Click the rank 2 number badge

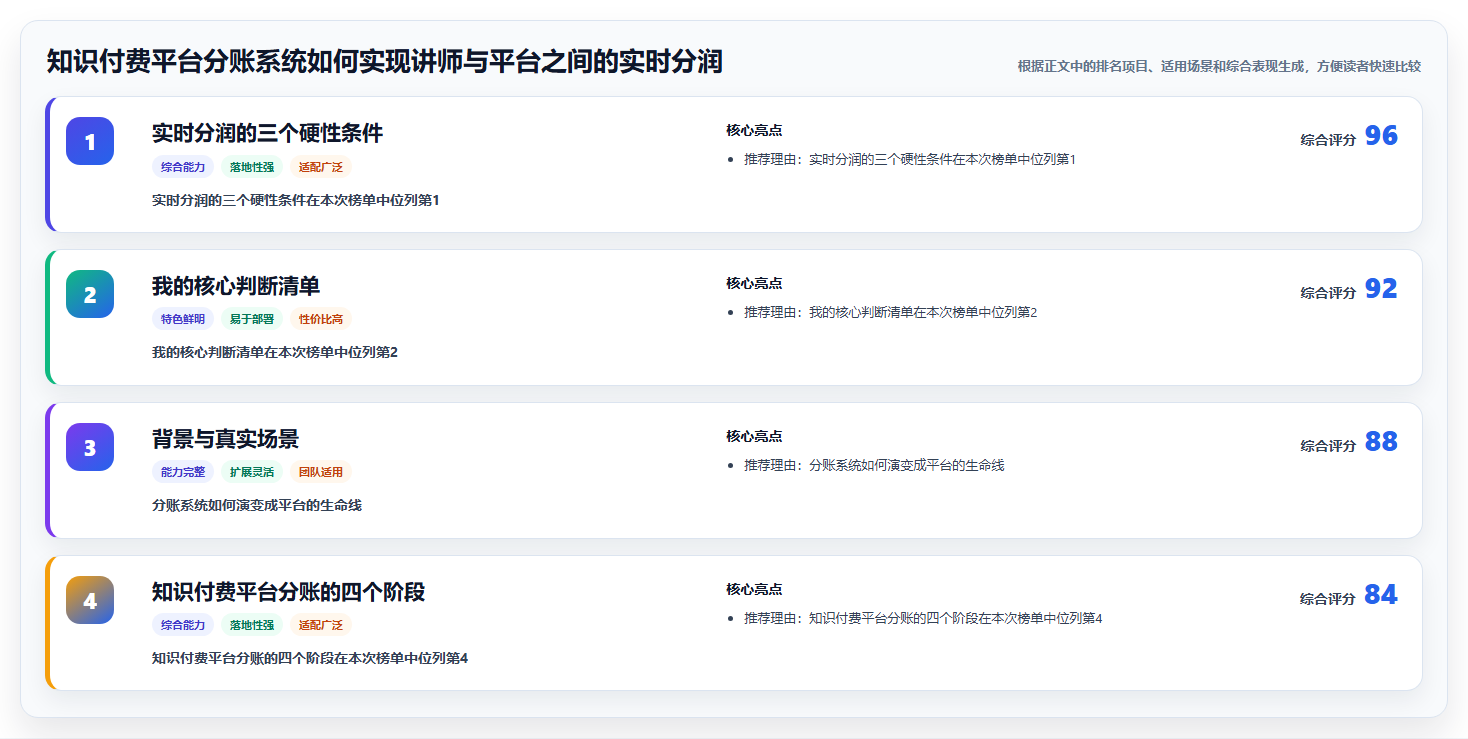(x=90, y=294)
